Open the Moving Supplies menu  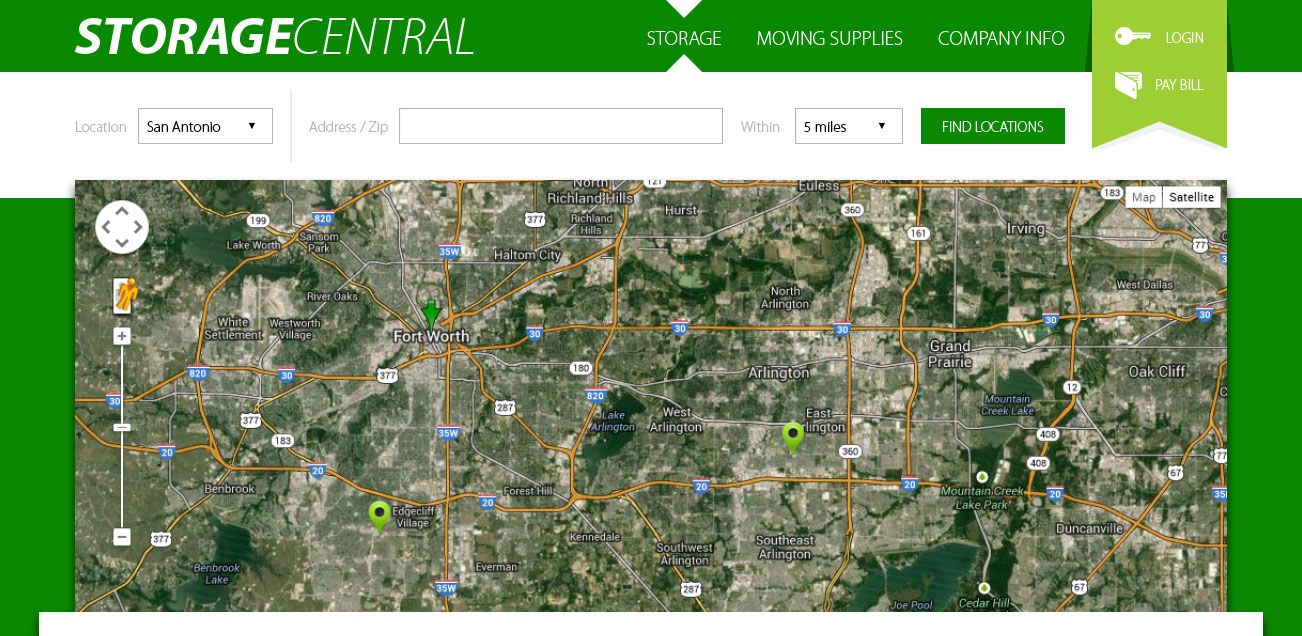(829, 38)
